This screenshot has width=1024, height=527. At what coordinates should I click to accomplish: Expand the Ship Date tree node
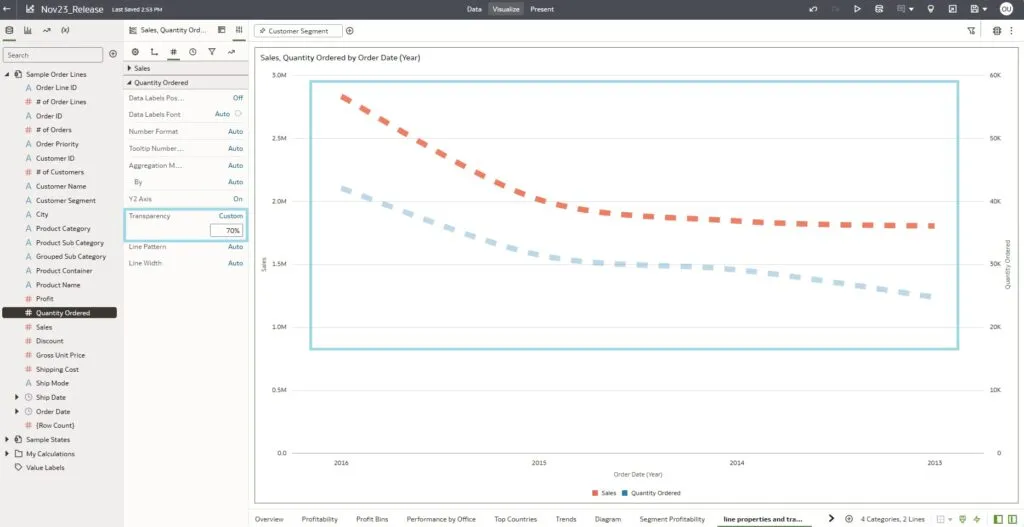point(17,397)
